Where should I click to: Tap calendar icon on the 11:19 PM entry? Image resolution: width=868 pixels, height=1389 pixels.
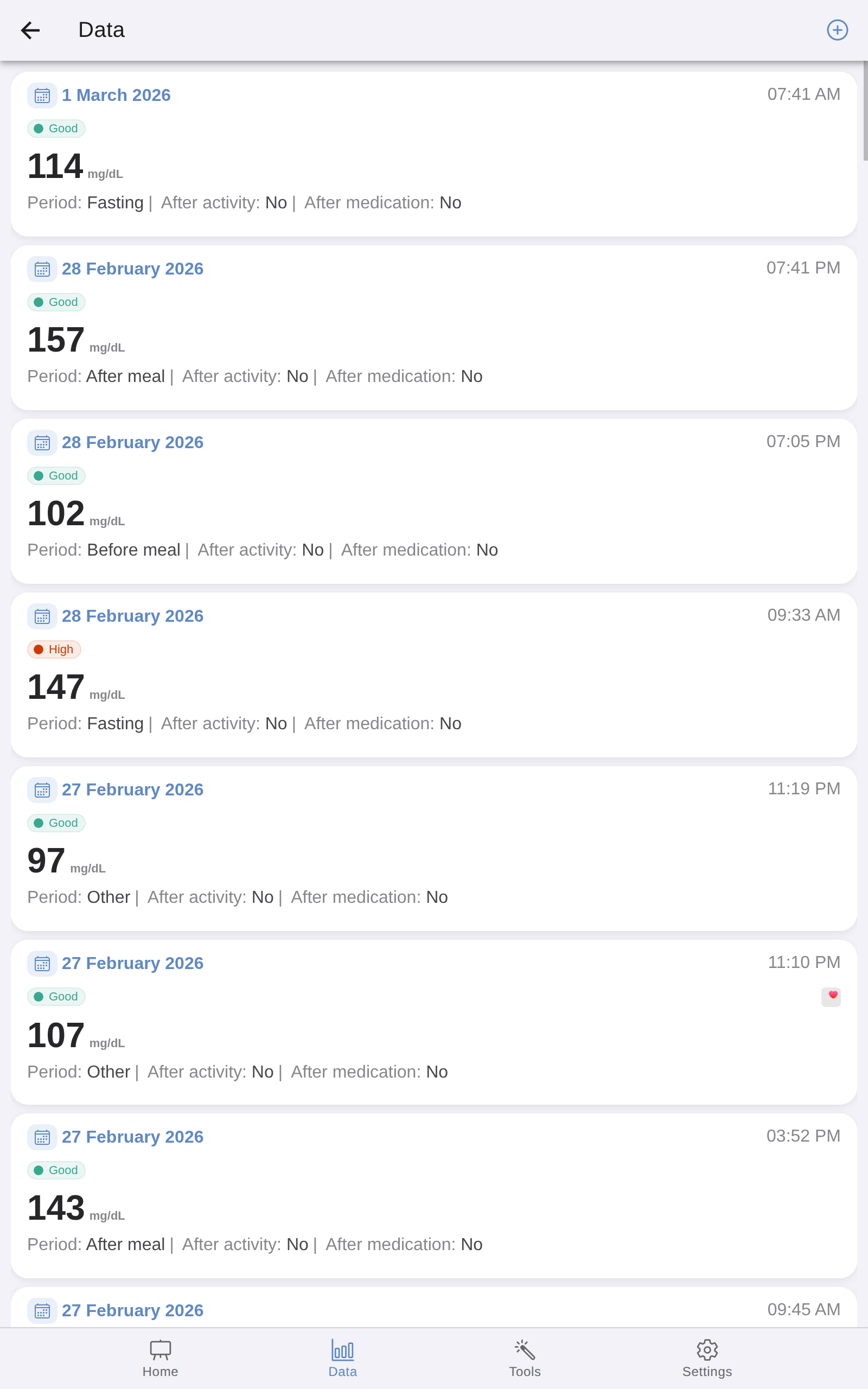tap(42, 791)
